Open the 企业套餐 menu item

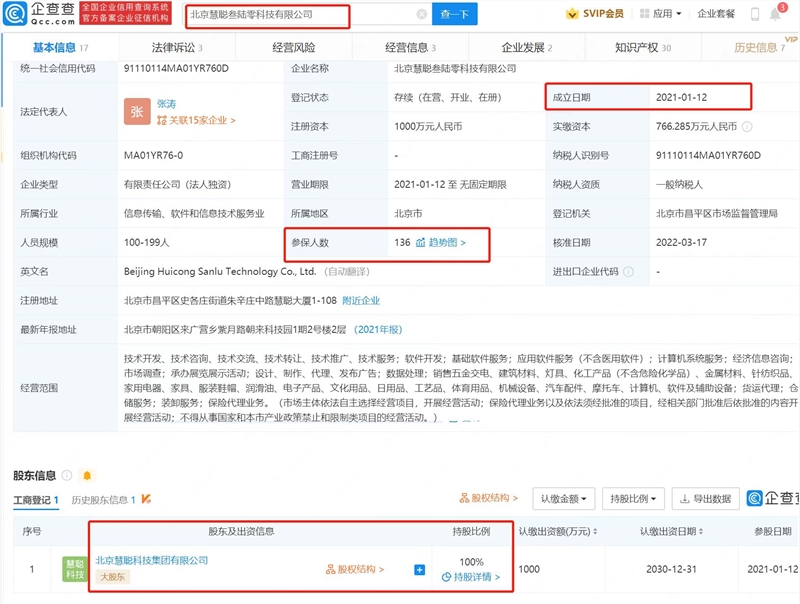[x=716, y=15]
